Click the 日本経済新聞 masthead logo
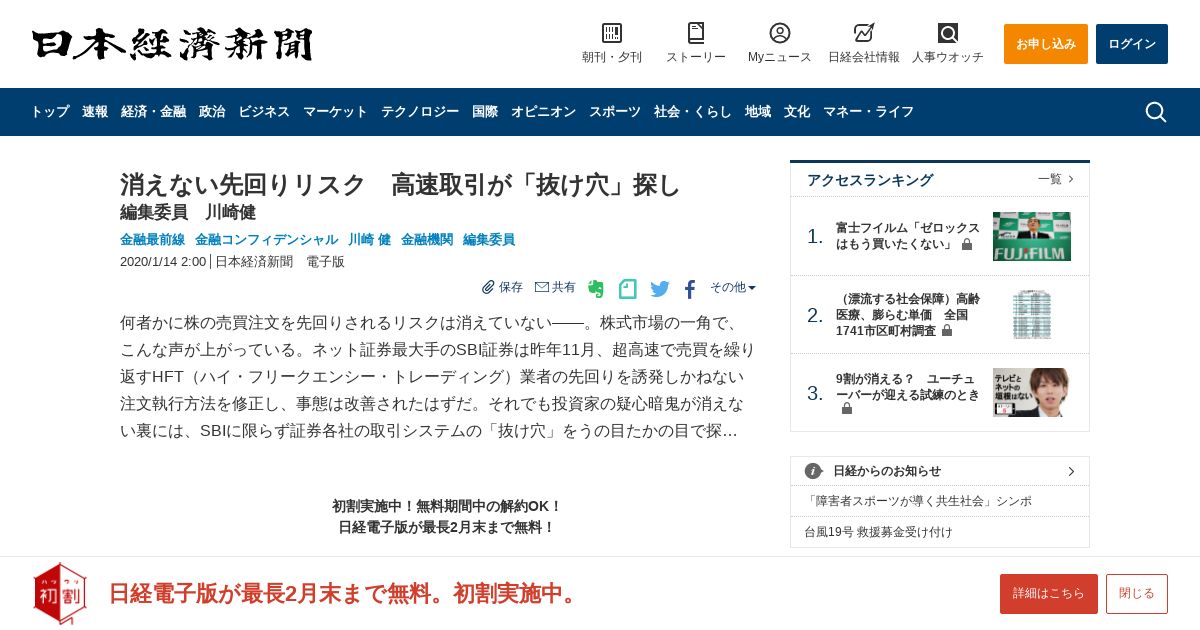The image size is (1200, 630). [172, 45]
